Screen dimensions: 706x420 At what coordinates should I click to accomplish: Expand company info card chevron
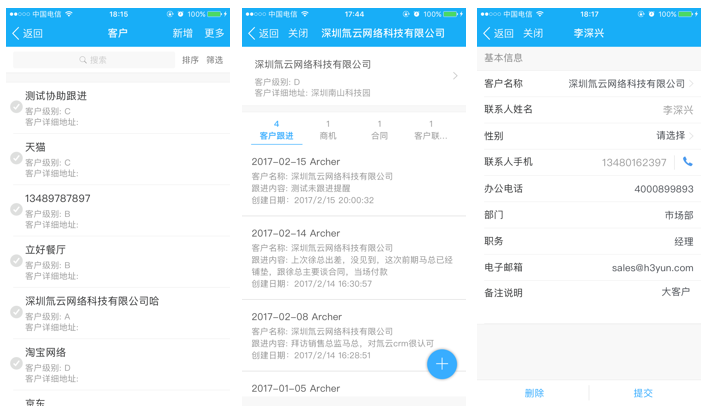(455, 76)
